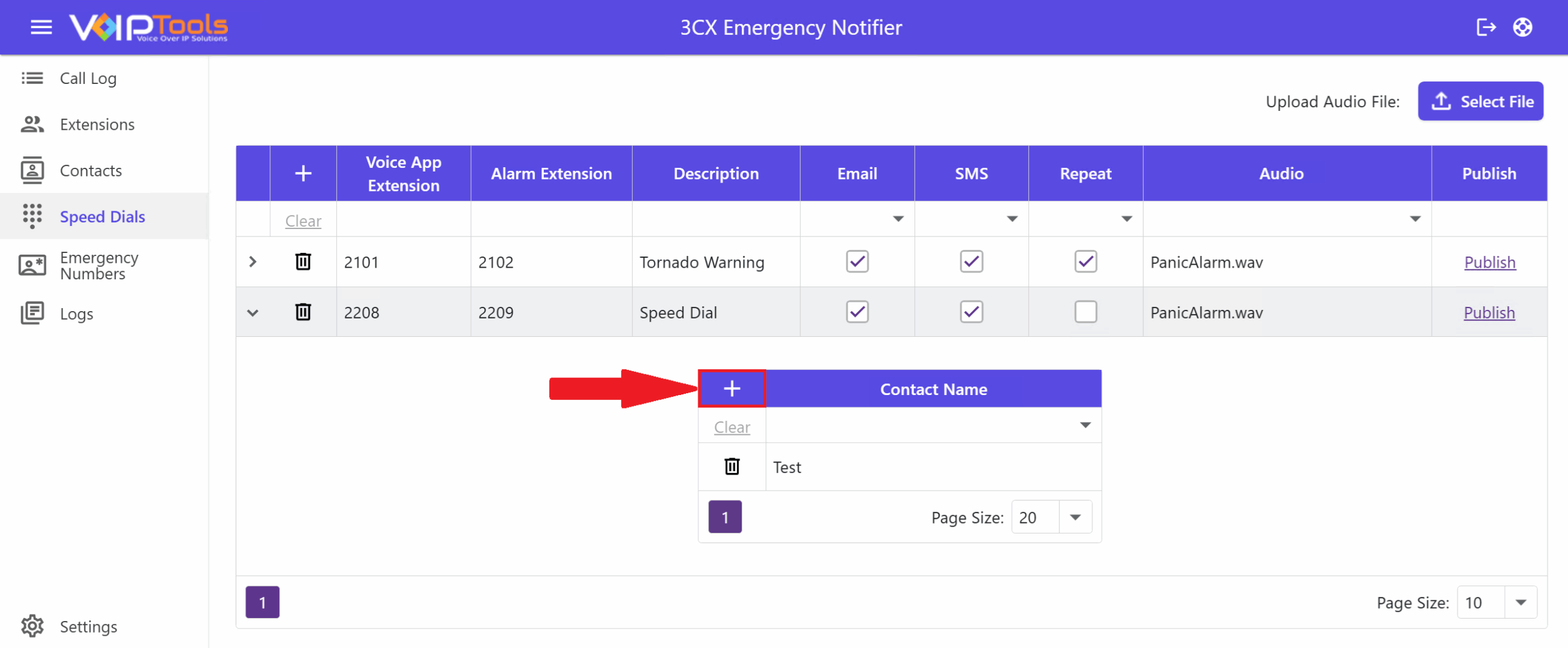Click the Select File upload button
The height and width of the screenshot is (648, 1568).
pyautogui.click(x=1480, y=101)
